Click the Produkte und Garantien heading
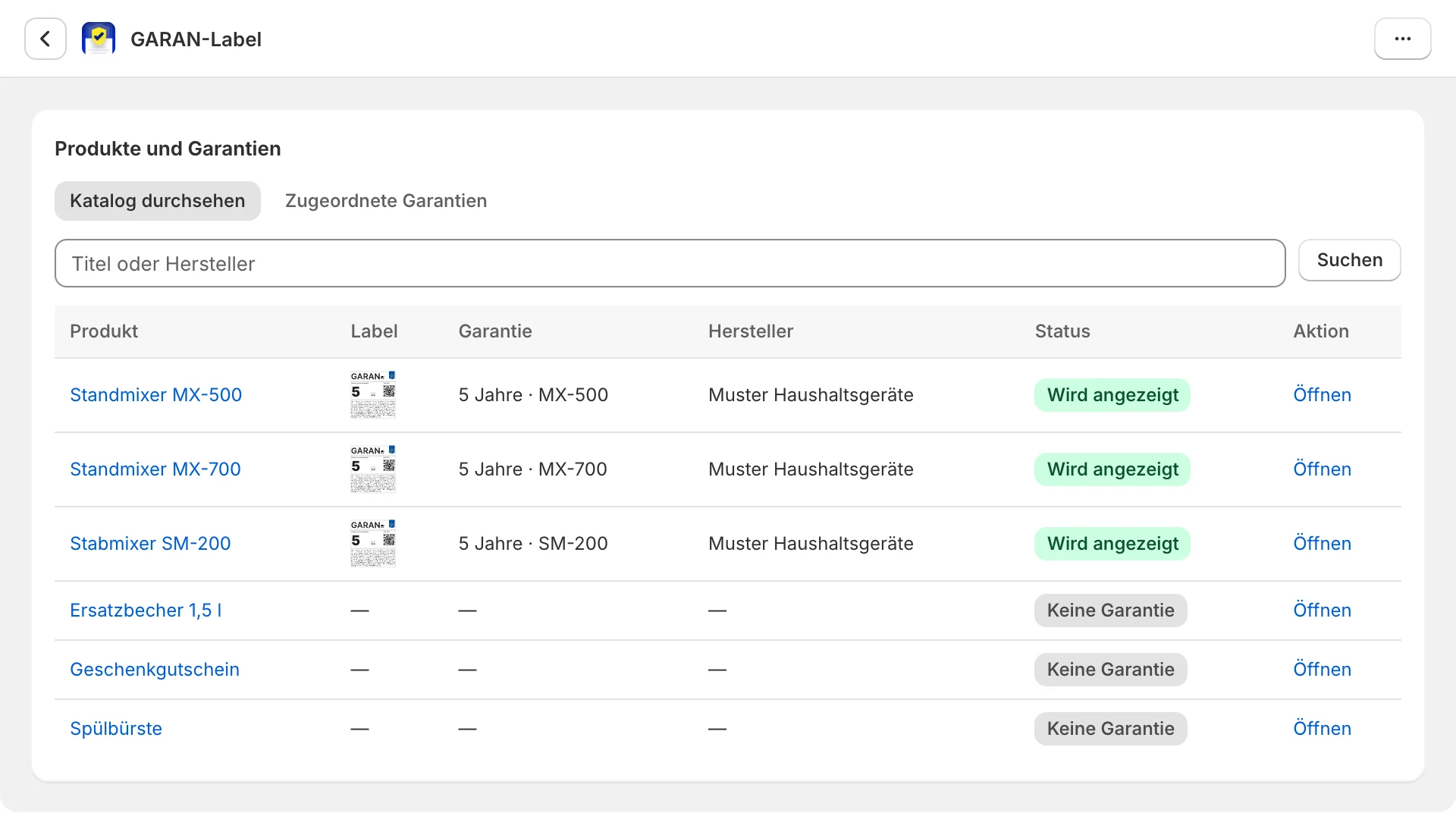 tap(168, 149)
